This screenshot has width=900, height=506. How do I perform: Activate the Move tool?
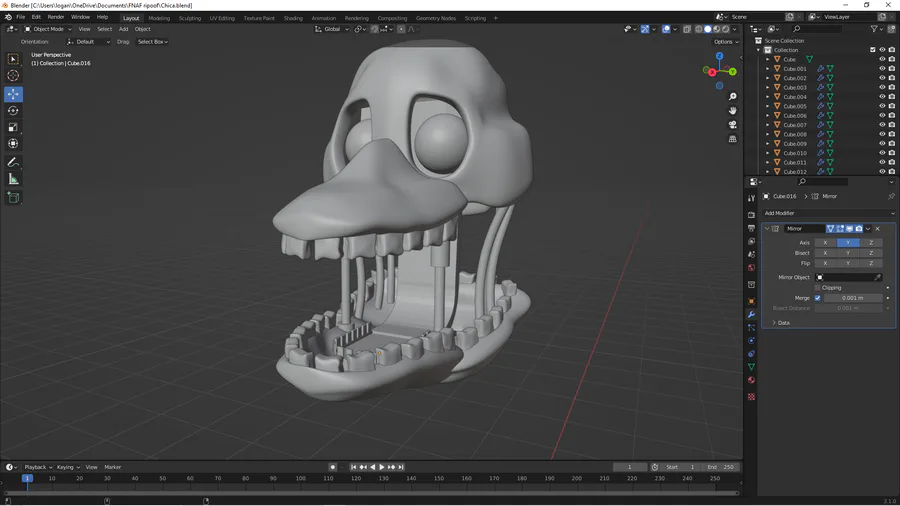coord(13,94)
